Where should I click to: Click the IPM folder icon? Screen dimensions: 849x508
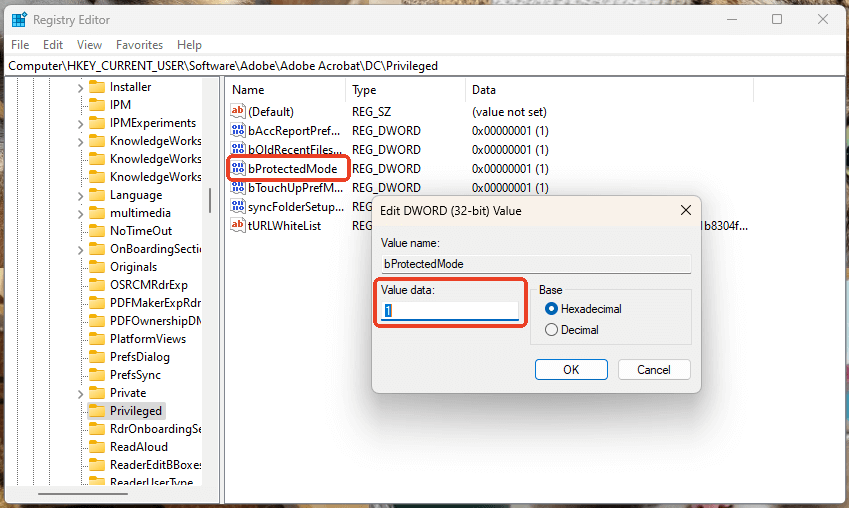[97, 105]
